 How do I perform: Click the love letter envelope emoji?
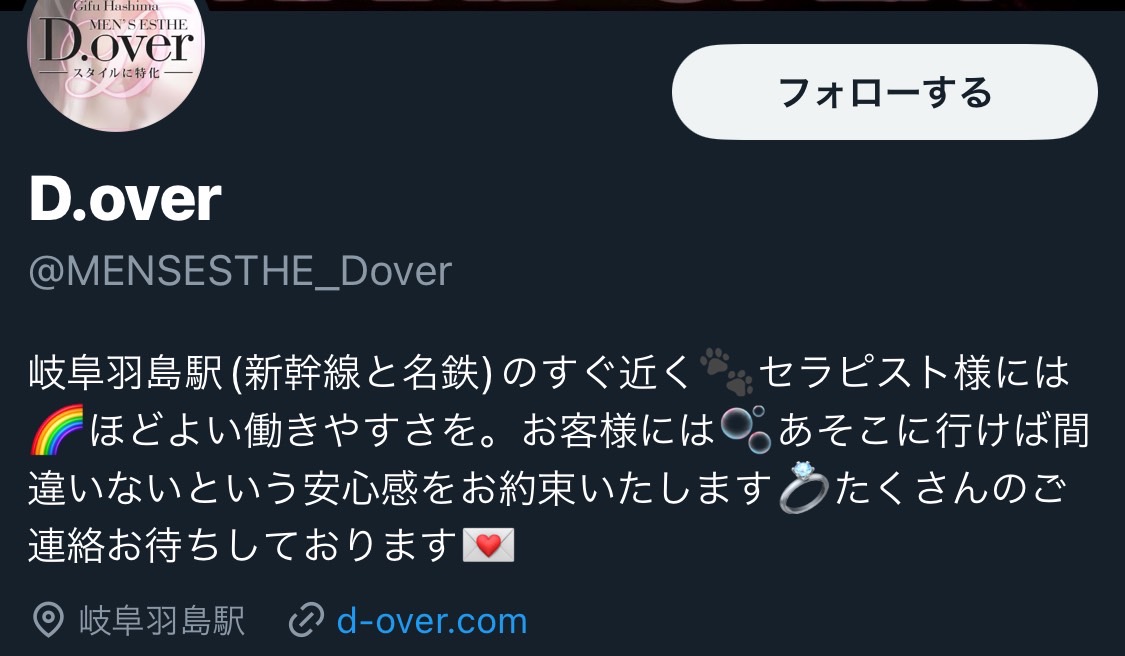(x=489, y=545)
